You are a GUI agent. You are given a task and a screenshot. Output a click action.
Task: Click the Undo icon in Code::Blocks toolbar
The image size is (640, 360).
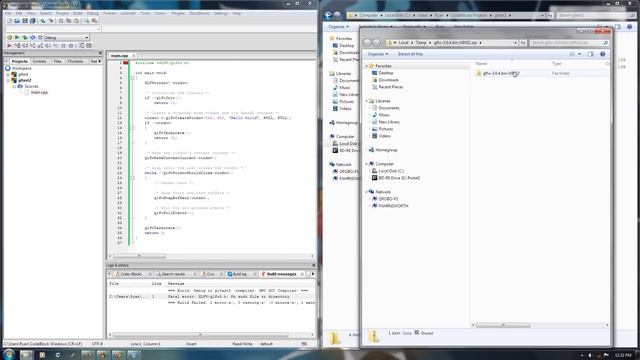click(42, 21)
